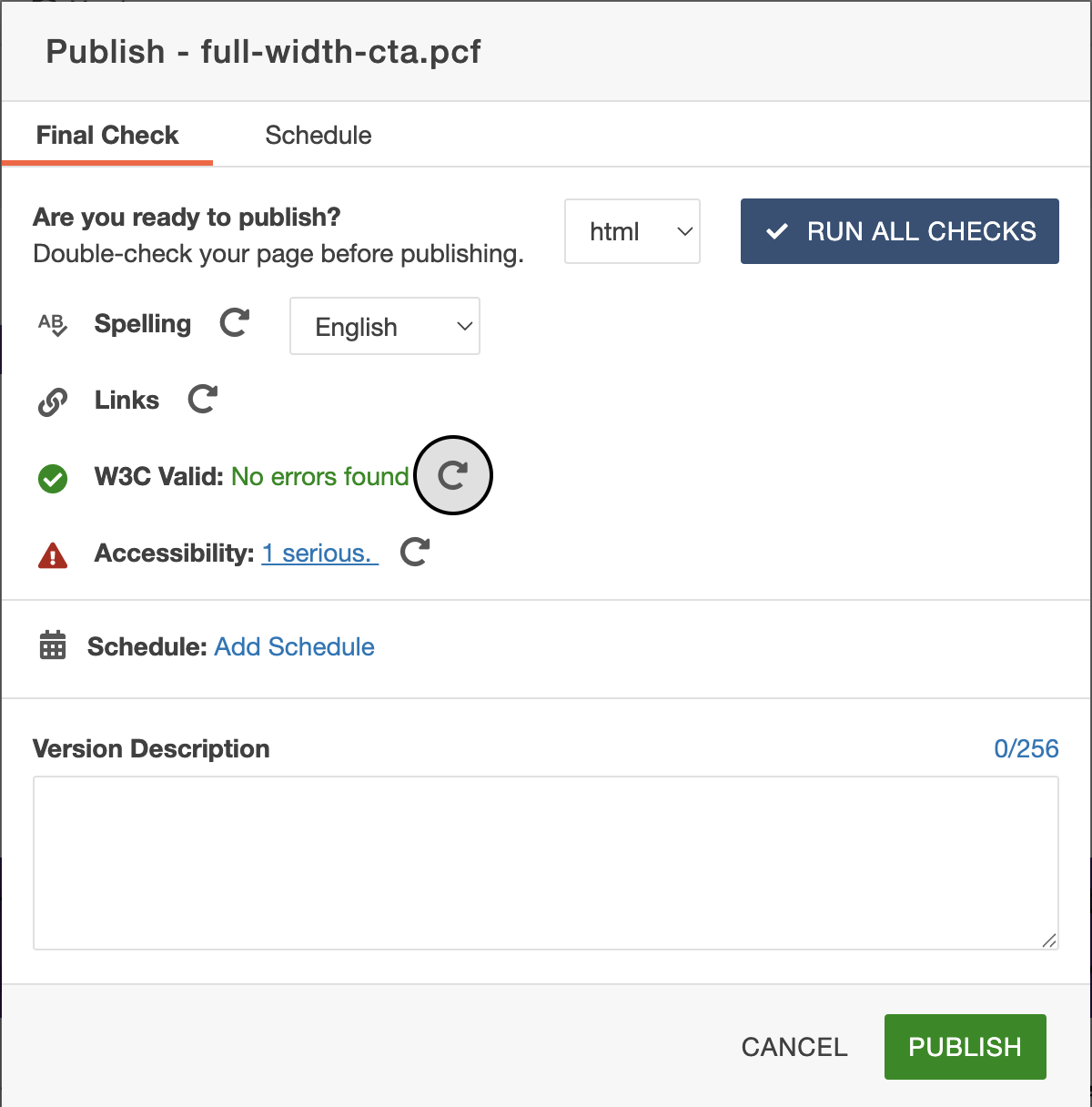This screenshot has width=1092, height=1107.
Task: Click the red accessibility warning triangle icon
Action: point(53,554)
